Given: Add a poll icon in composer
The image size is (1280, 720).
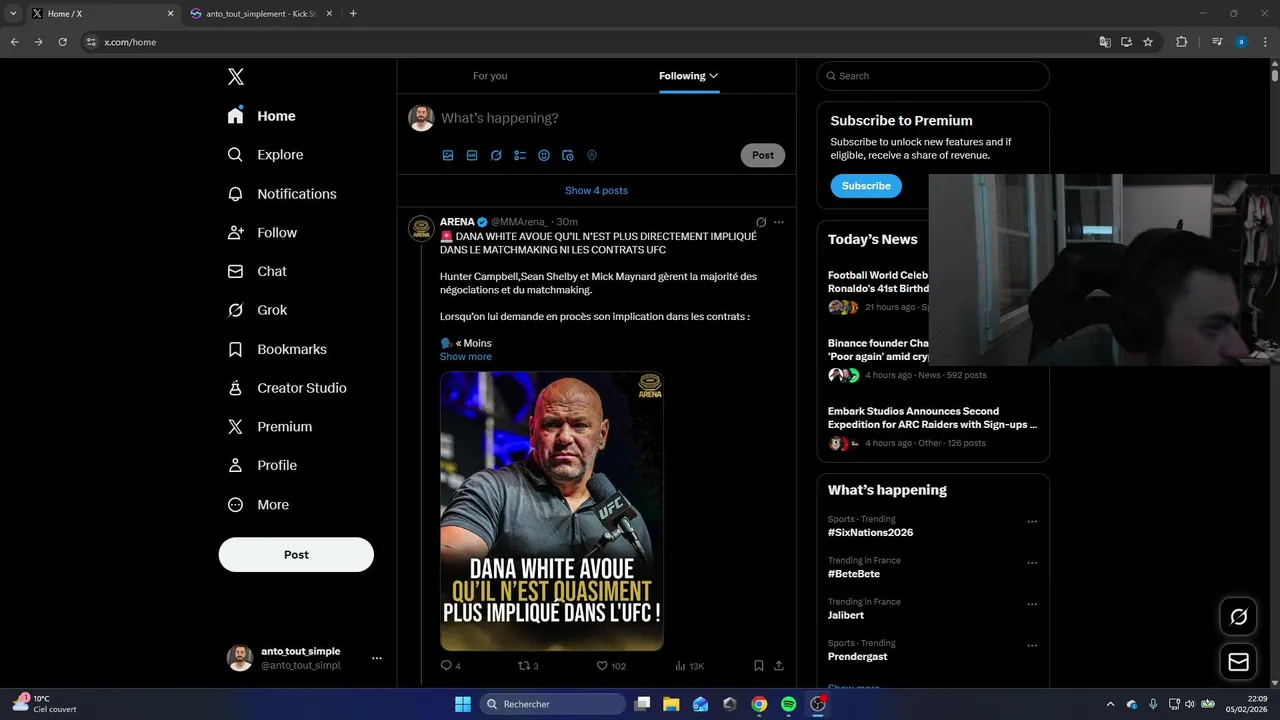Looking at the screenshot, I should coord(520,155).
